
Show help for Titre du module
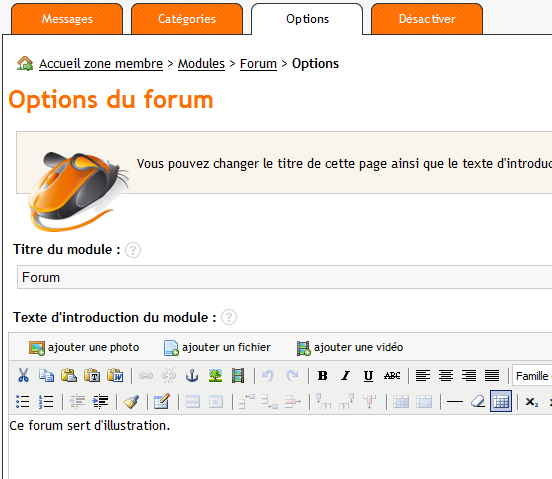pyautogui.click(x=133, y=250)
